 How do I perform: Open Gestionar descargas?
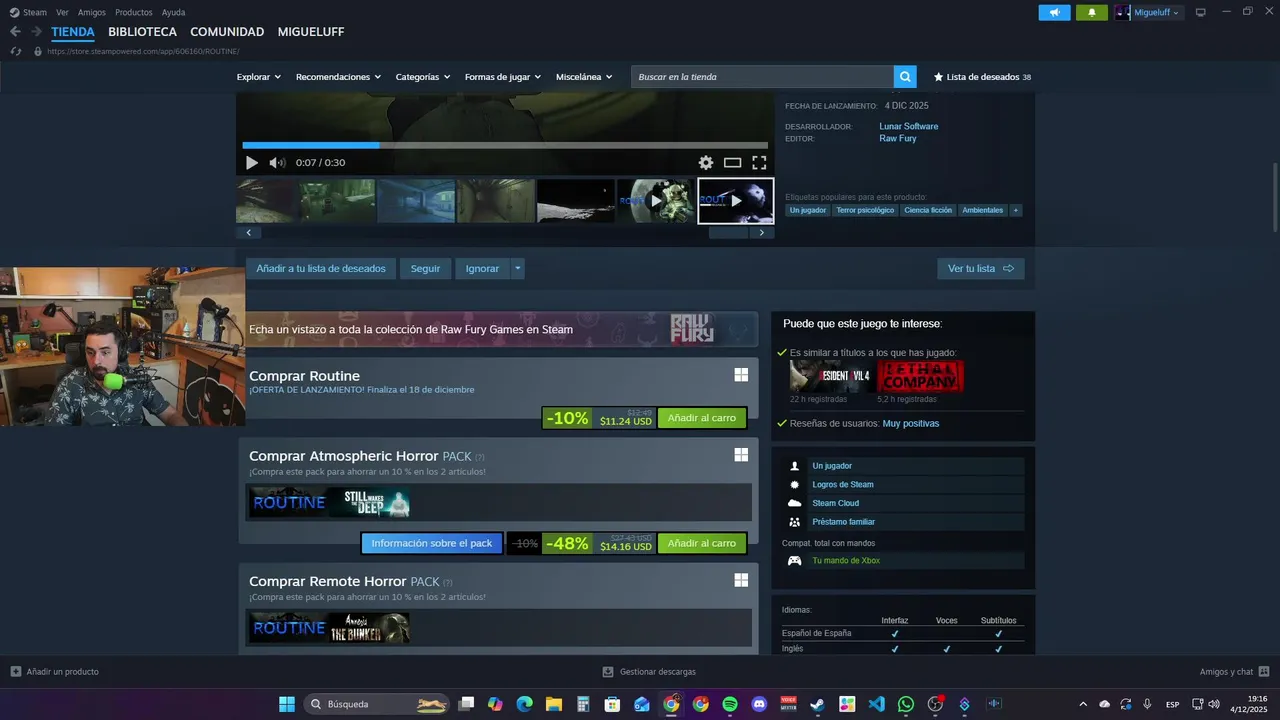tap(649, 672)
